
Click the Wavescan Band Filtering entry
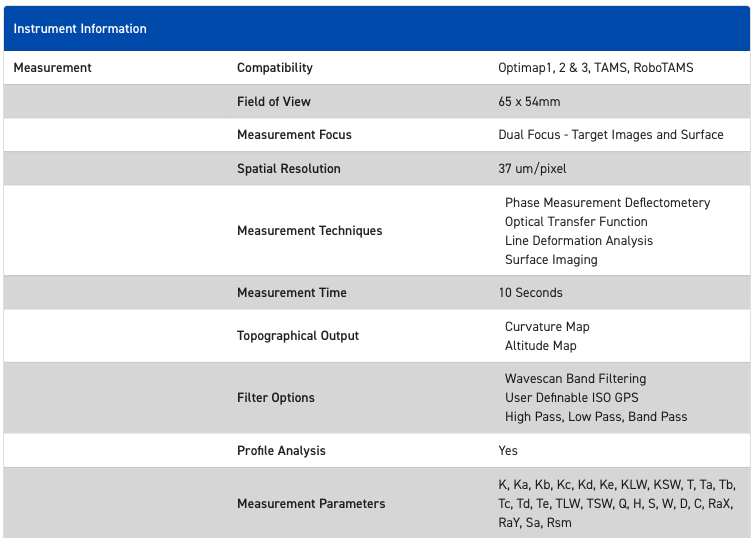pos(575,379)
